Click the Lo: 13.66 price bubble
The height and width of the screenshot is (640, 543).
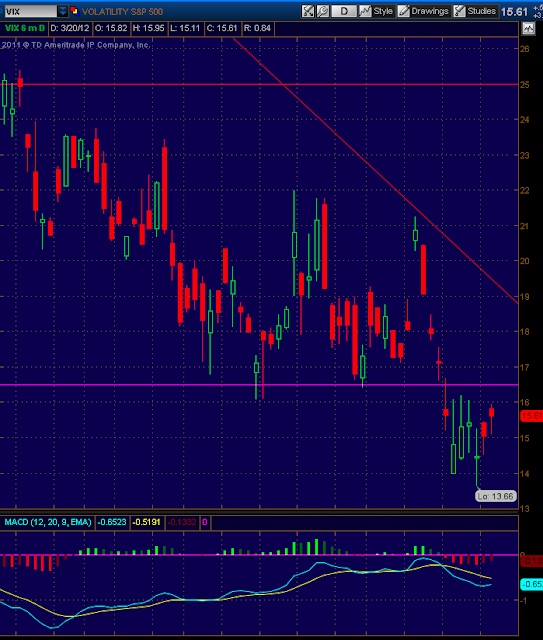(x=496, y=496)
